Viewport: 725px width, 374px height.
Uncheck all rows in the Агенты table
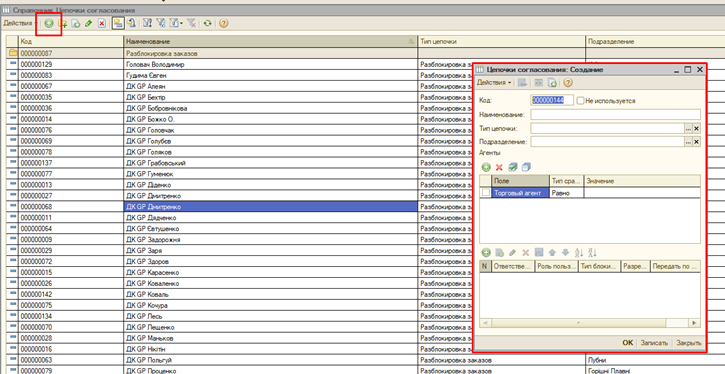(526, 167)
